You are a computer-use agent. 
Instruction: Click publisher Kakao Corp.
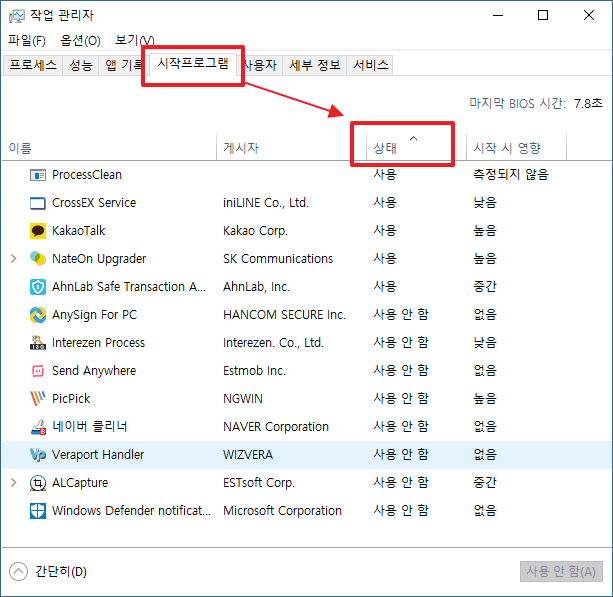click(x=255, y=231)
